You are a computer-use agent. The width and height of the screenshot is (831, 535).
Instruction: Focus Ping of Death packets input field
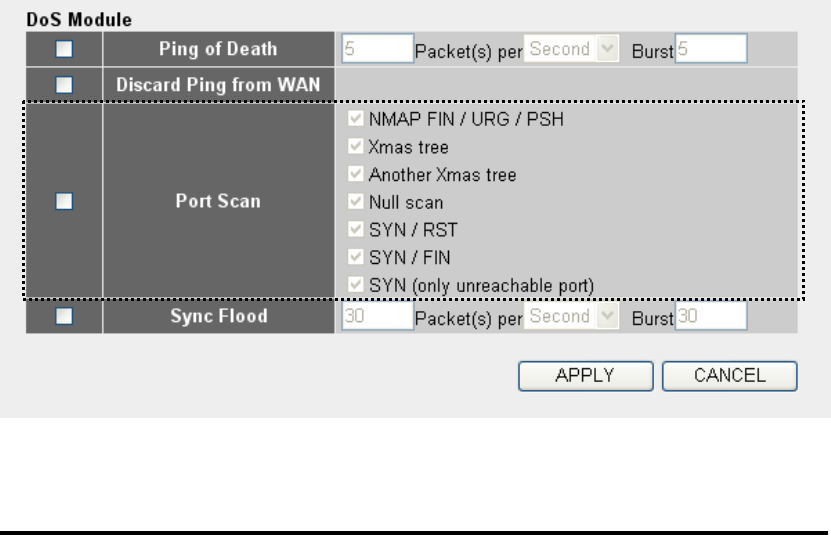click(x=377, y=47)
